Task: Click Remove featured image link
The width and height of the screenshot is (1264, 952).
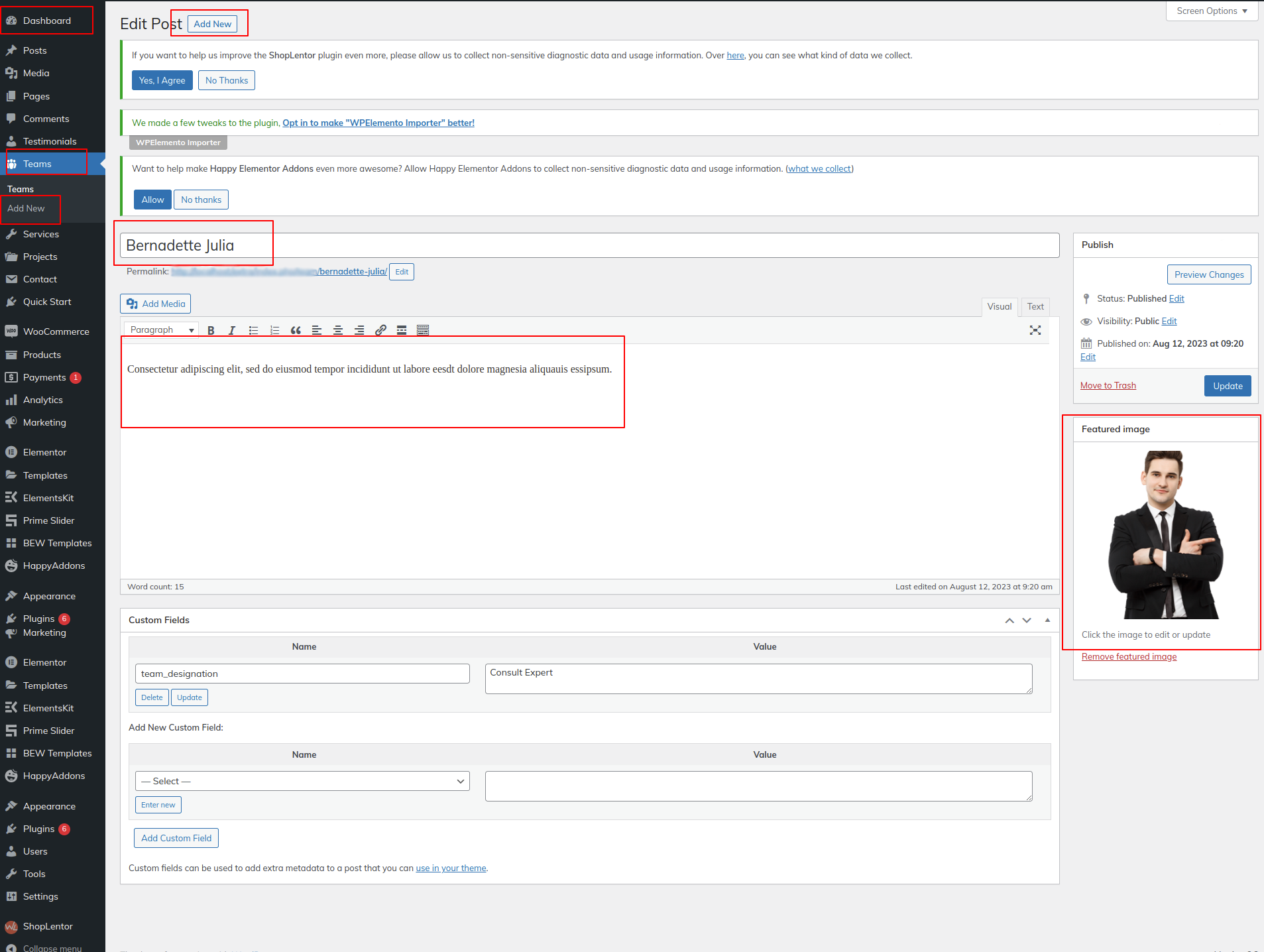Action: 1129,656
